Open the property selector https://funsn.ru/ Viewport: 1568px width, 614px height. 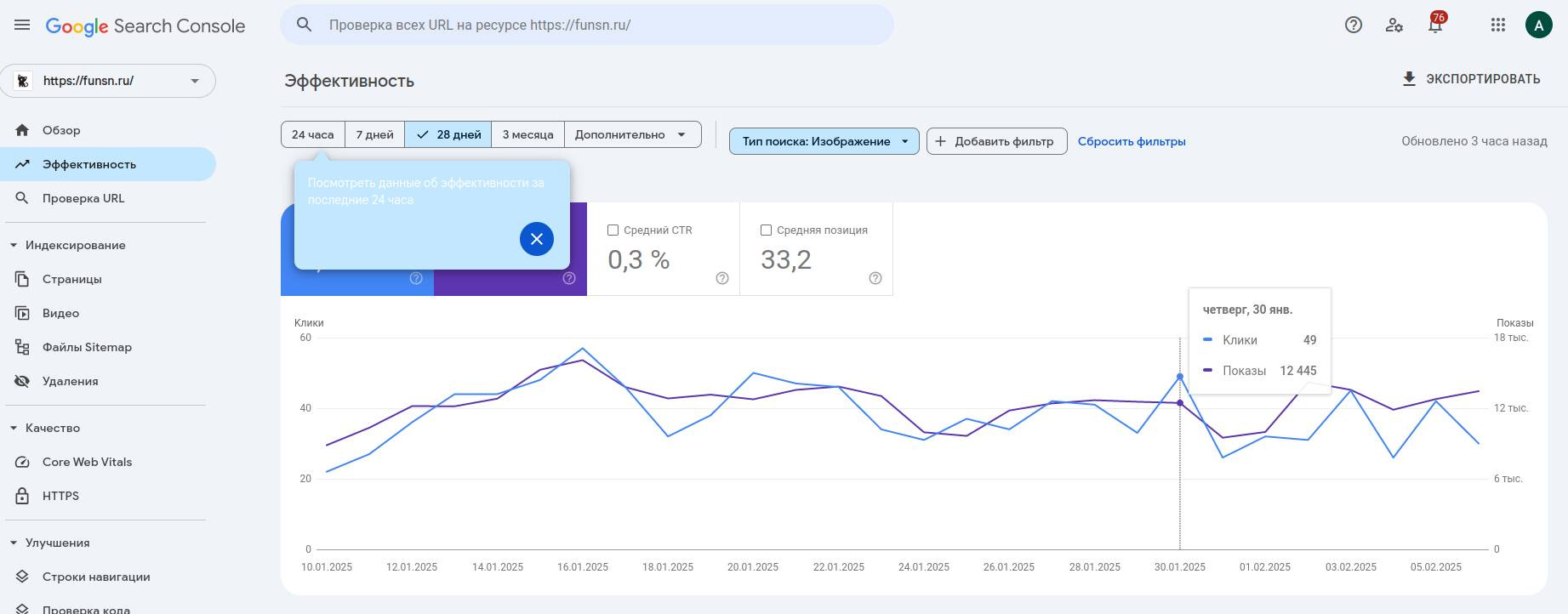(x=108, y=81)
